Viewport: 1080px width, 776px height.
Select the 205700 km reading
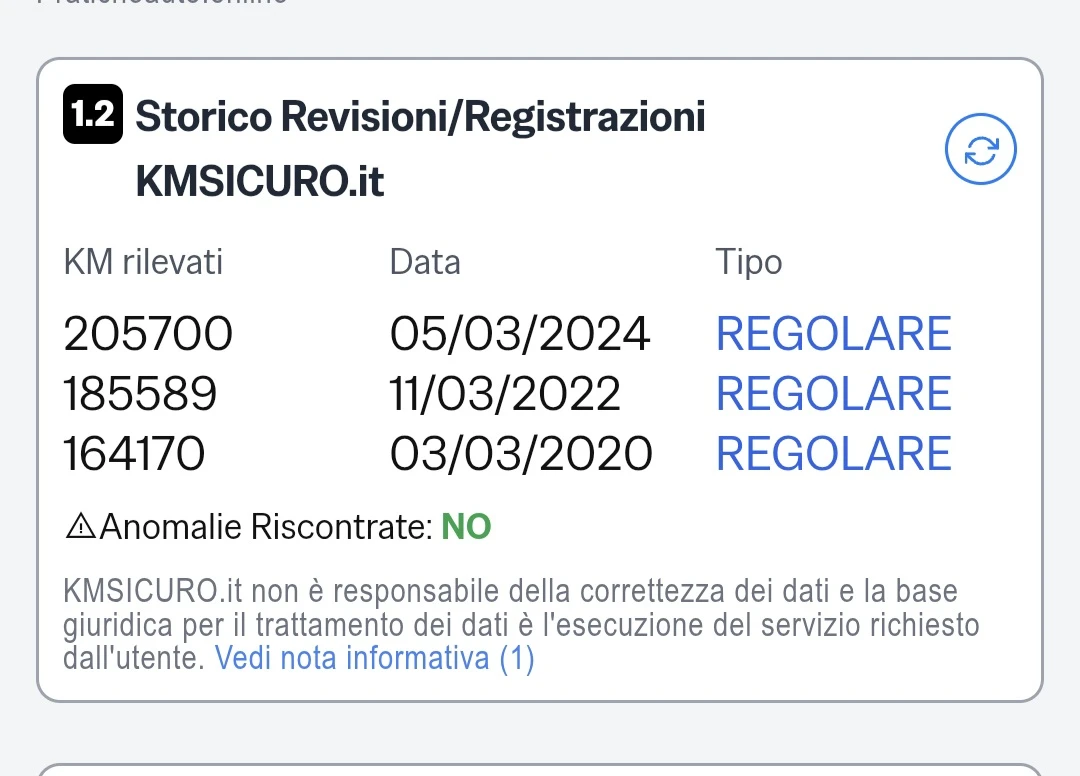tap(148, 334)
